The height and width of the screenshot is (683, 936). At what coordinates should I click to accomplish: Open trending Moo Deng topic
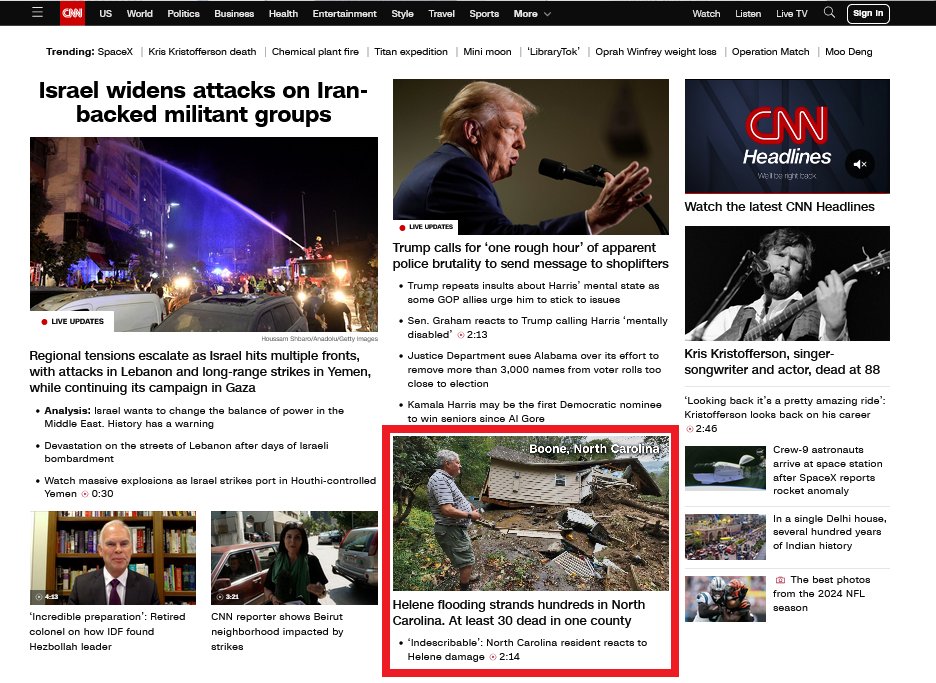pos(848,52)
